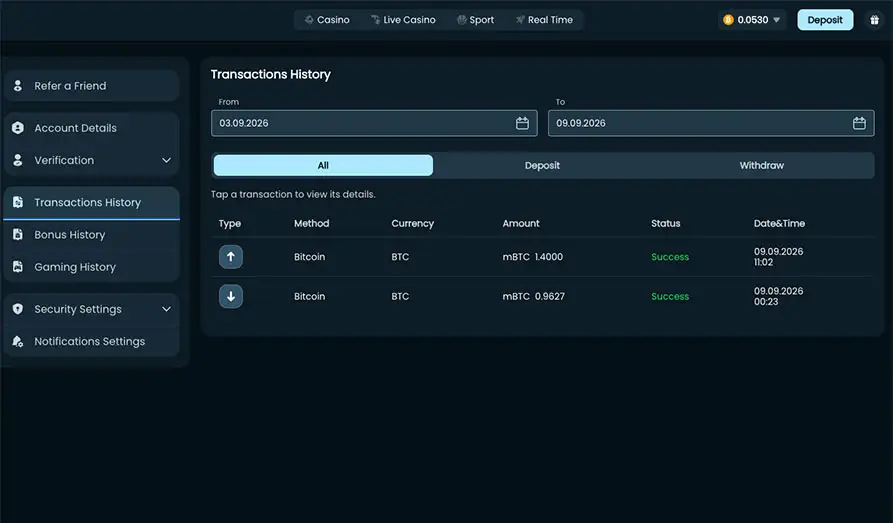Click the Security Settings shield icon
Screen dimensions: 893x523
18,309
